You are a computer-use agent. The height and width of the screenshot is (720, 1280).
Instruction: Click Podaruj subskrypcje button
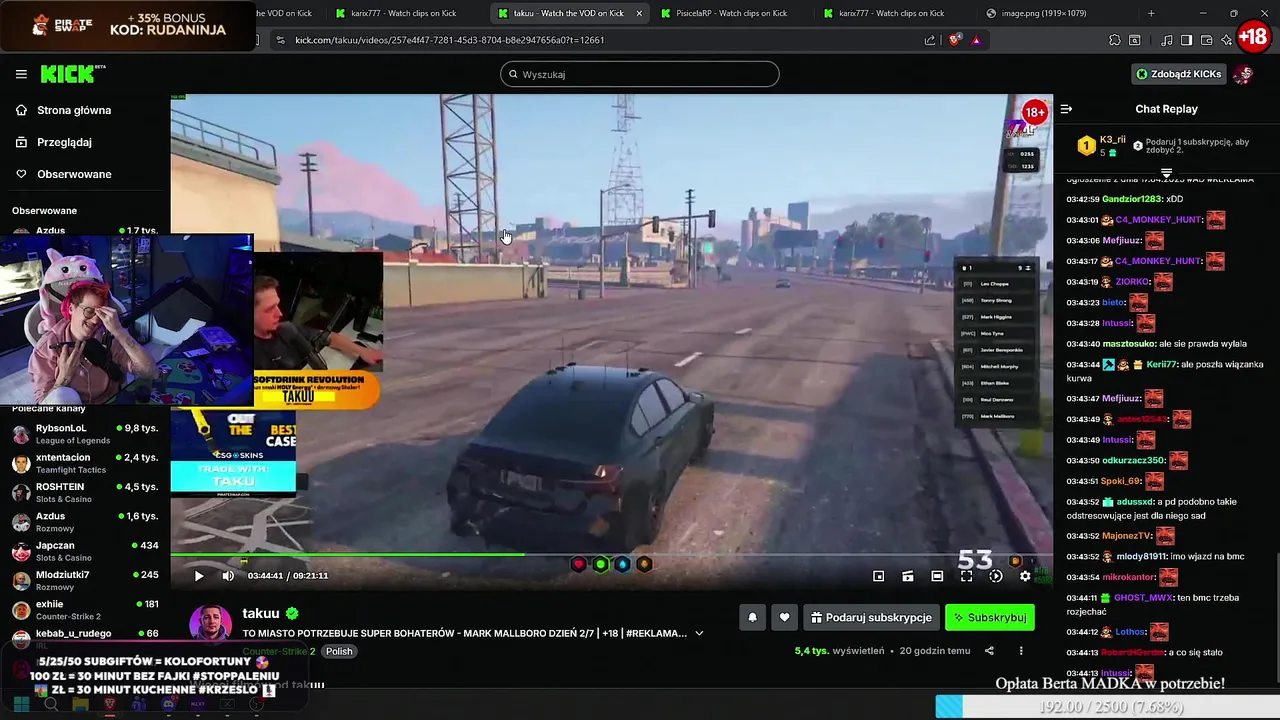pos(871,618)
